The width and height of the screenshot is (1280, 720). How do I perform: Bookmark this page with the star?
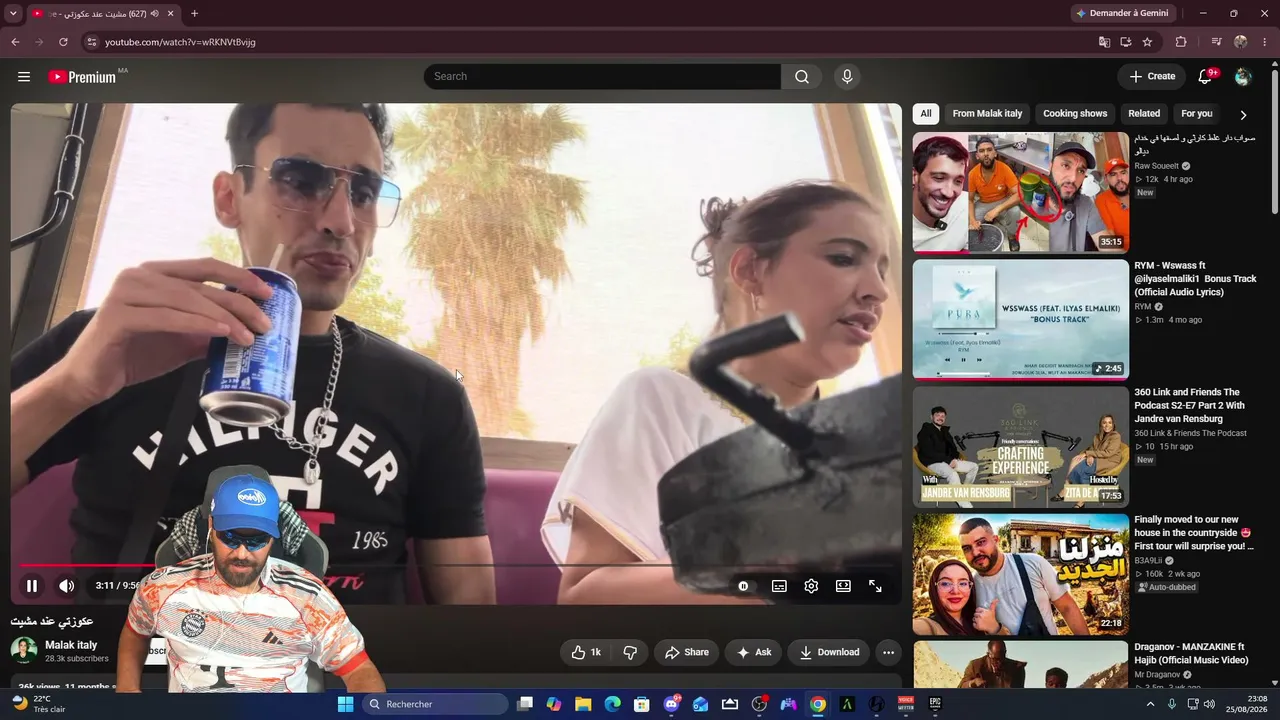[1147, 42]
